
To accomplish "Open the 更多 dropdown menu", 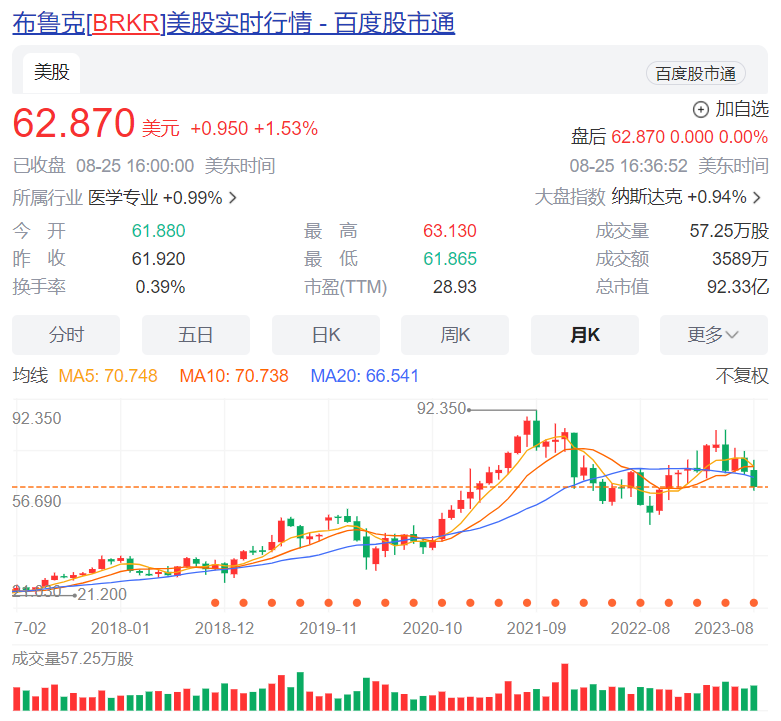I will click(x=714, y=335).
